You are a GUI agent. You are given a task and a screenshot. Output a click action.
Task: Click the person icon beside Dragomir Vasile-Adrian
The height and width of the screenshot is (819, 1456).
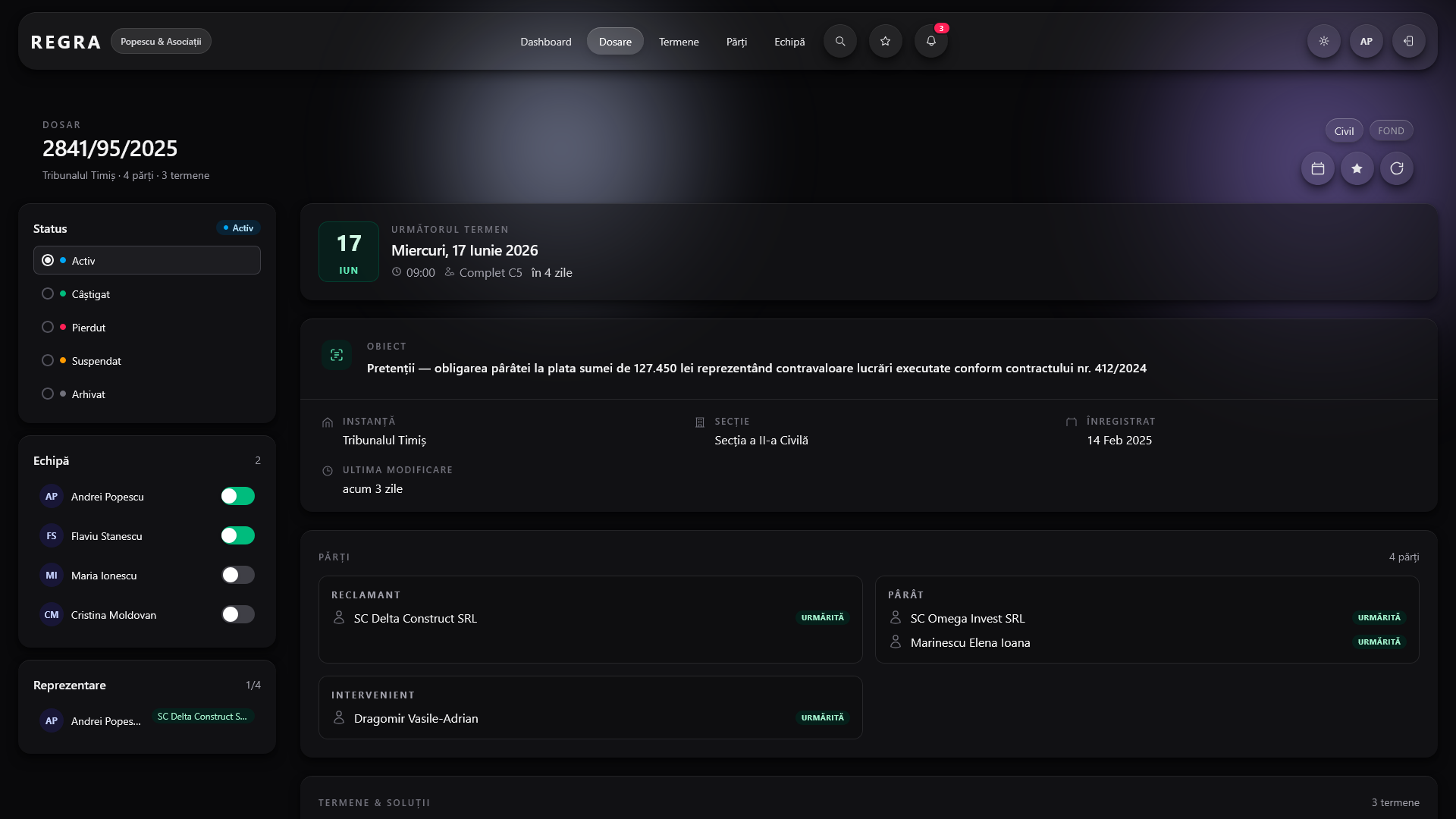pyautogui.click(x=339, y=717)
